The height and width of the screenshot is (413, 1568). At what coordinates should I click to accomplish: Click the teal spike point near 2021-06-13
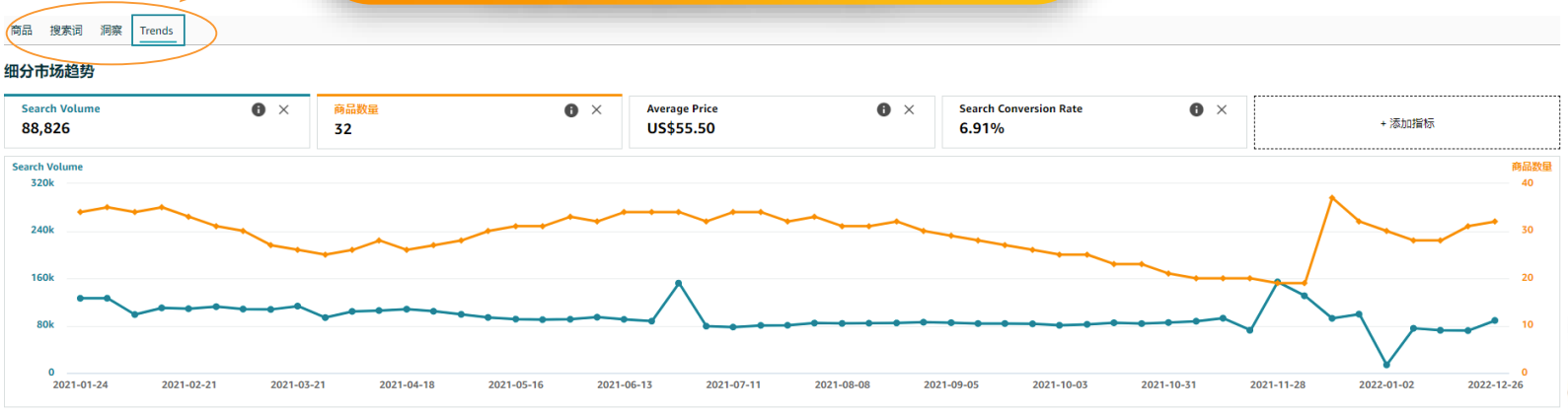coord(679,283)
